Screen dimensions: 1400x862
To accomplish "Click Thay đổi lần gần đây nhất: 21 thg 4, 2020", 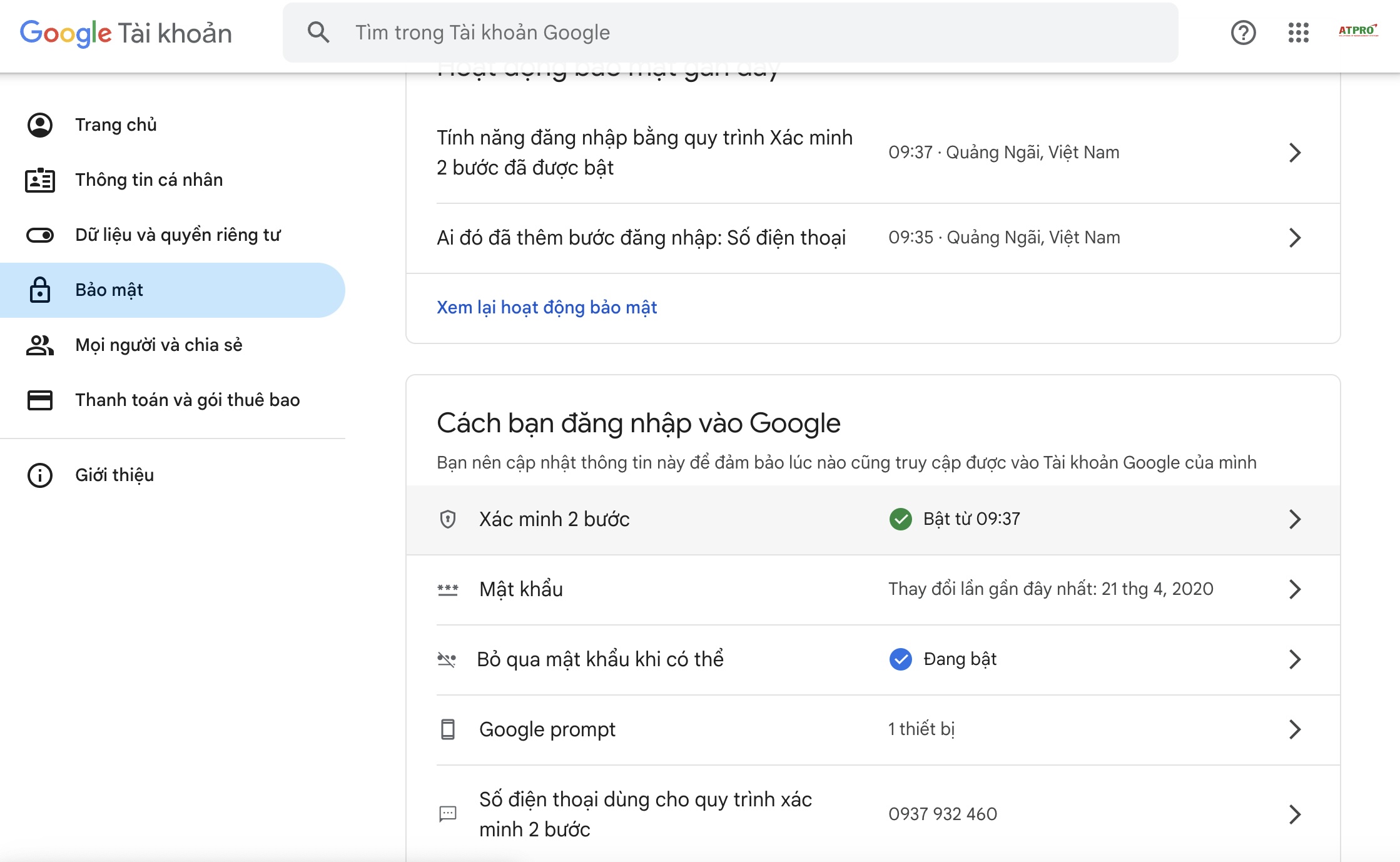I will pyautogui.click(x=1051, y=589).
